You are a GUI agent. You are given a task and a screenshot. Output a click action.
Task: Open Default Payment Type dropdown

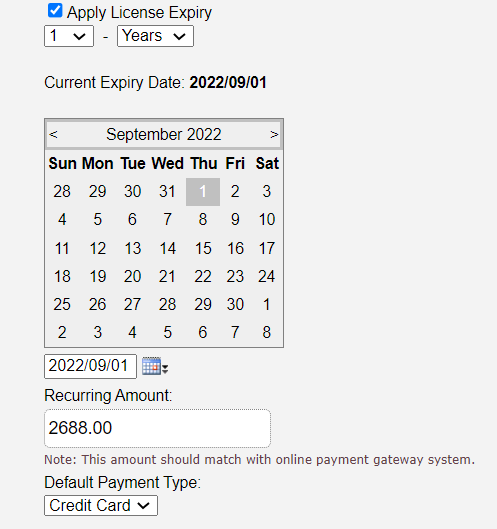pyautogui.click(x=101, y=505)
